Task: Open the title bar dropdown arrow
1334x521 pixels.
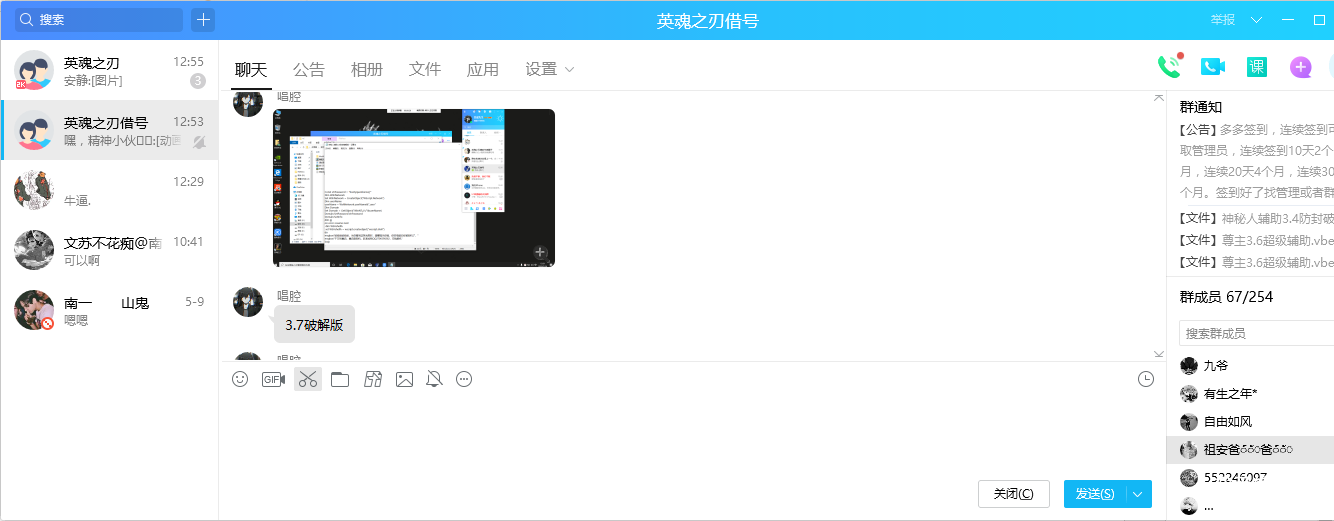Action: [1257, 20]
